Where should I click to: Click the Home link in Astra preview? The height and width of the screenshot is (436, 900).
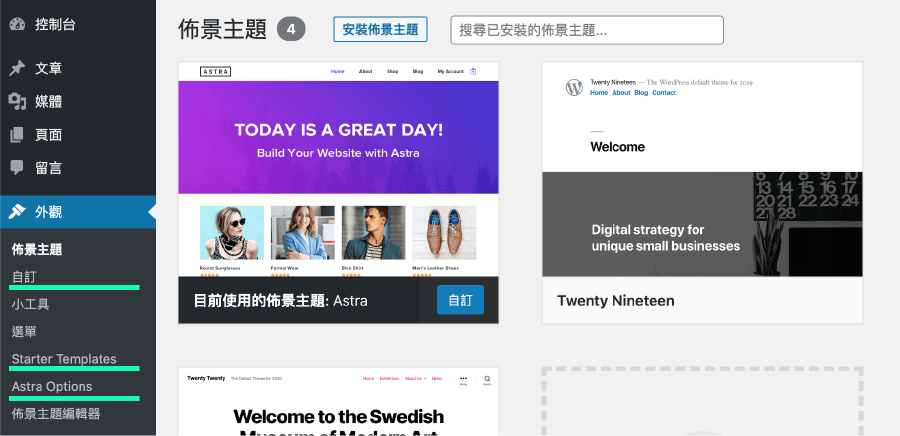pos(338,72)
